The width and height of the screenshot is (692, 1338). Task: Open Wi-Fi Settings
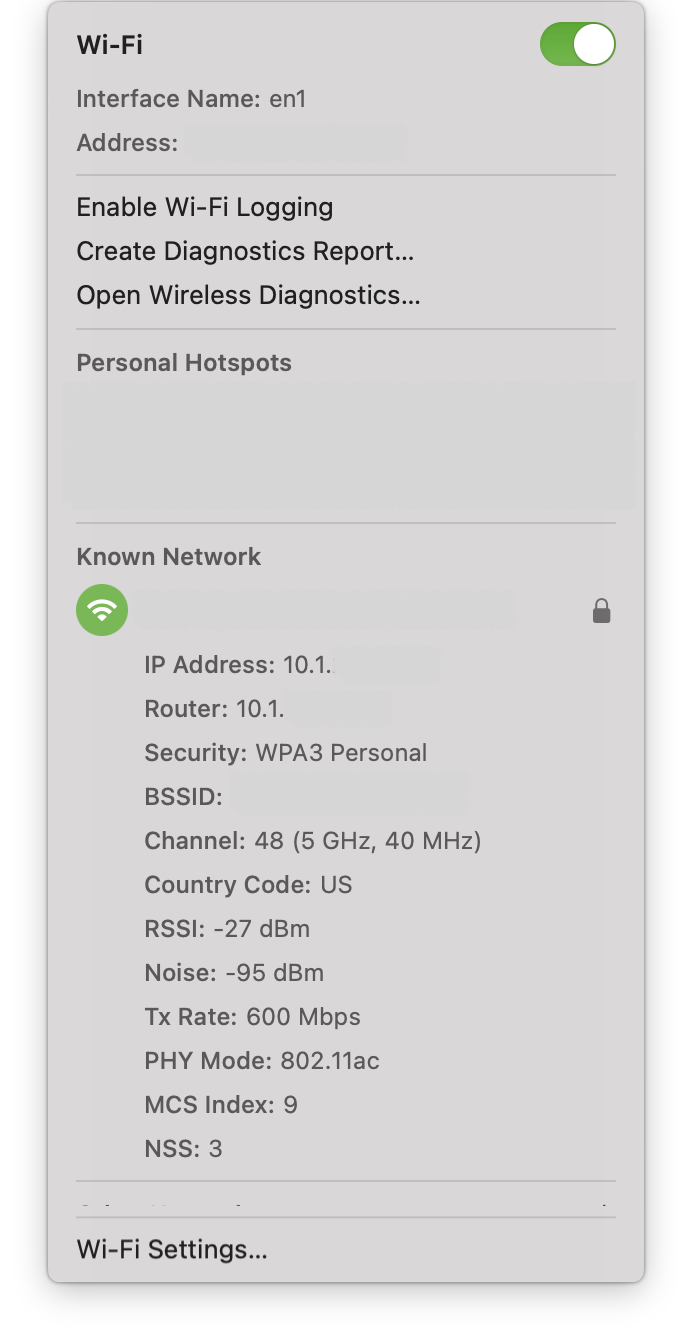(171, 1249)
